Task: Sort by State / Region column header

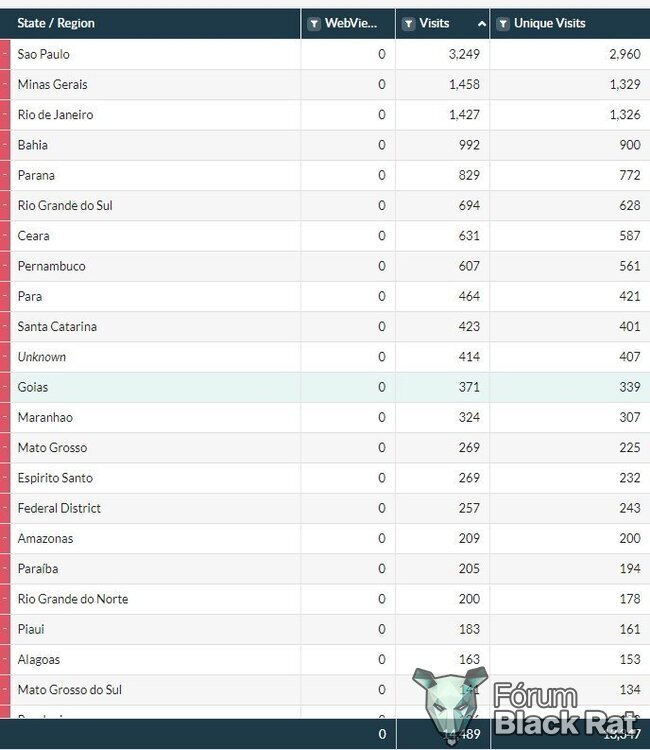Action: pos(56,23)
